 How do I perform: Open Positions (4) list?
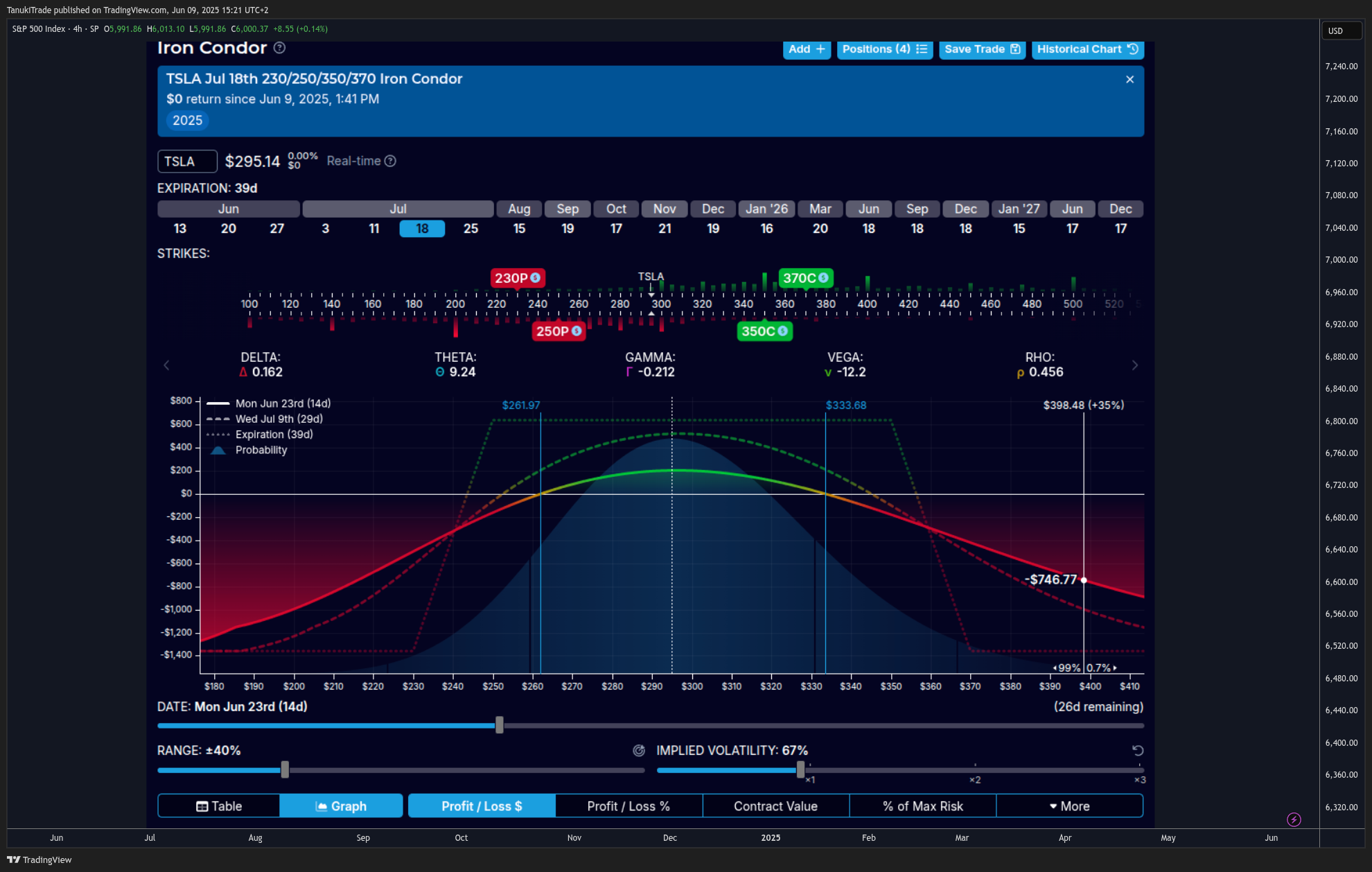tap(885, 49)
